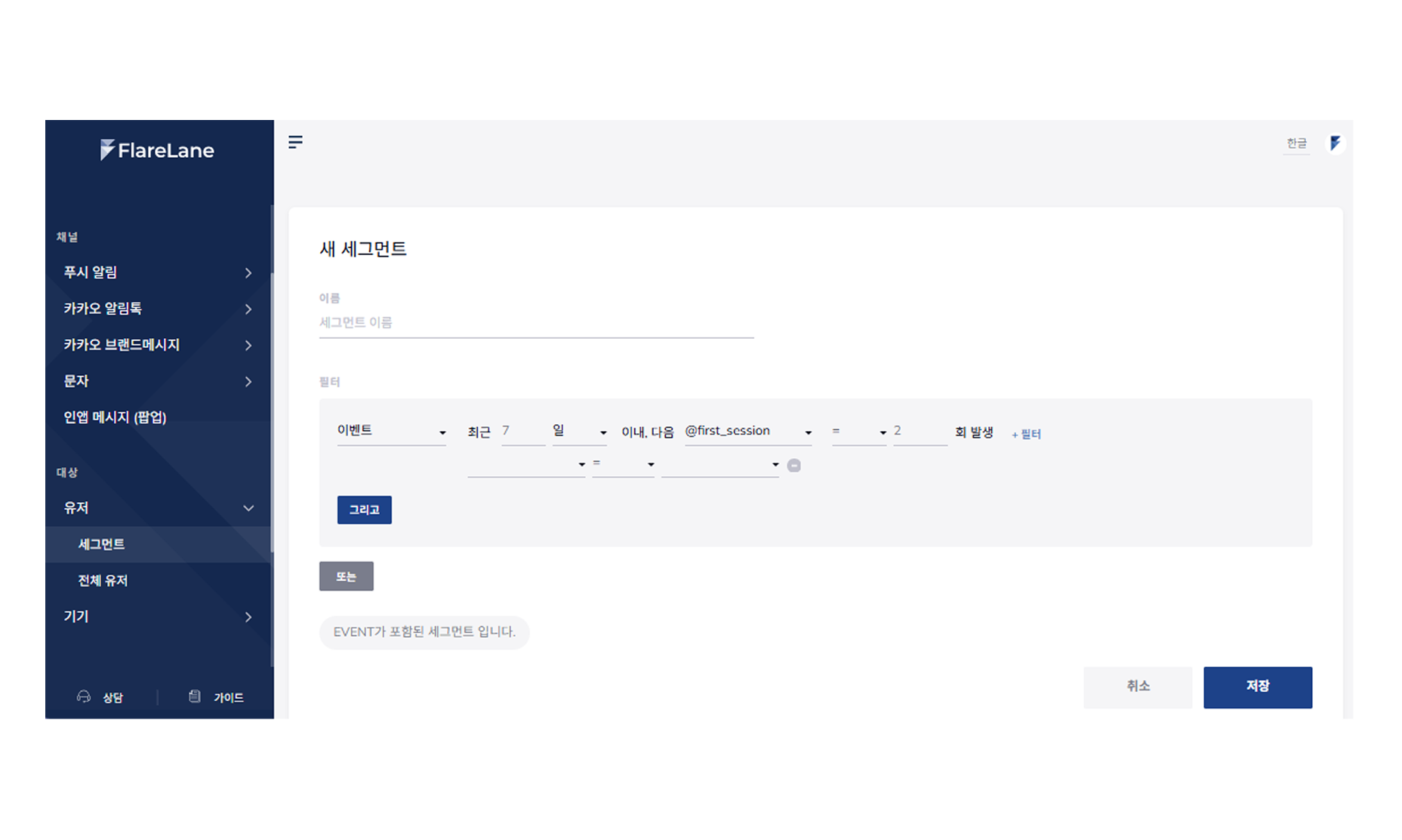This screenshot has height=840, width=1402.
Task: Open 인앱 메시지 (팝업) menu item
Action: tap(115, 417)
